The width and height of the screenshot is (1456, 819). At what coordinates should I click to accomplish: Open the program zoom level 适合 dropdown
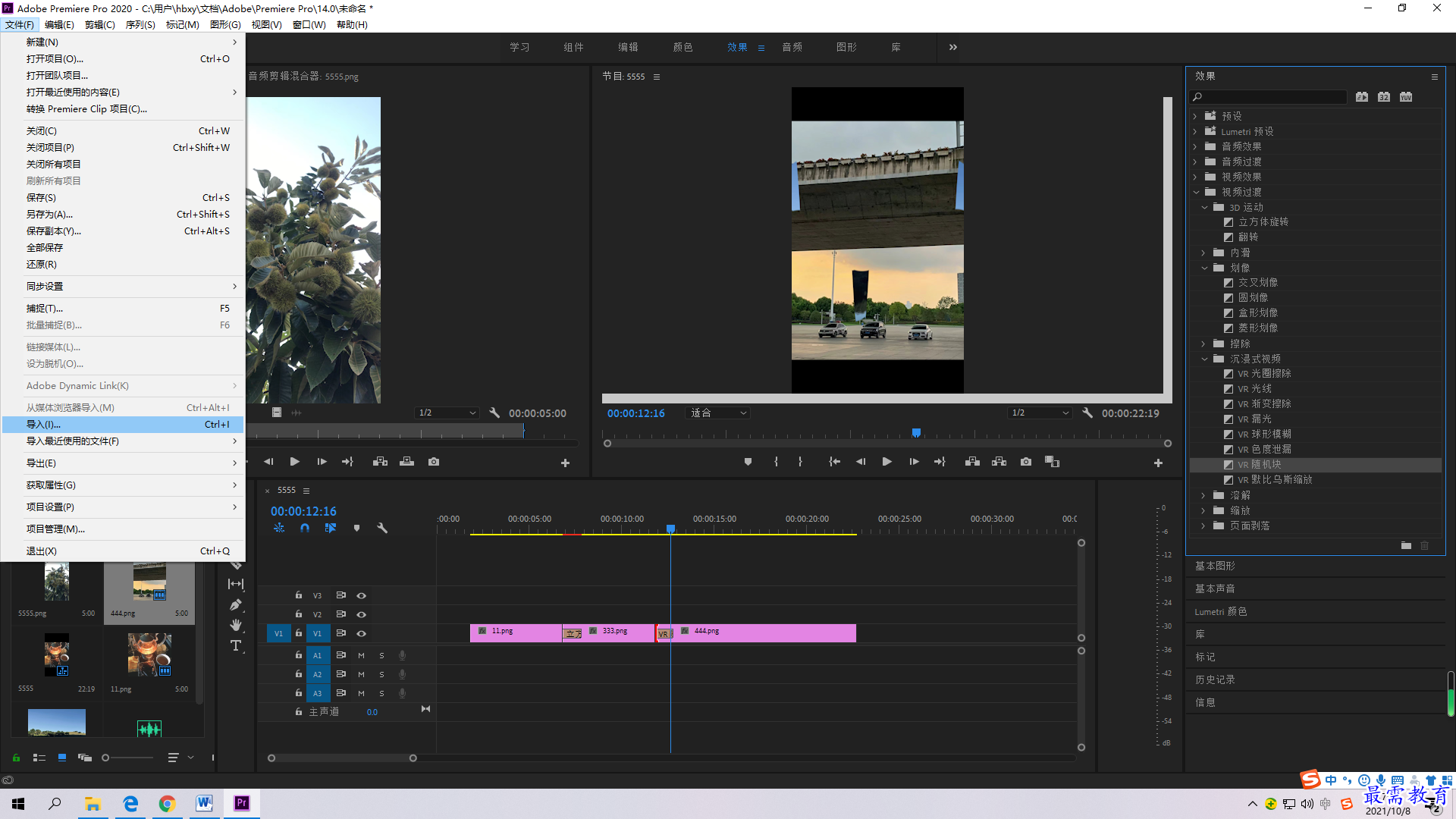coord(717,413)
